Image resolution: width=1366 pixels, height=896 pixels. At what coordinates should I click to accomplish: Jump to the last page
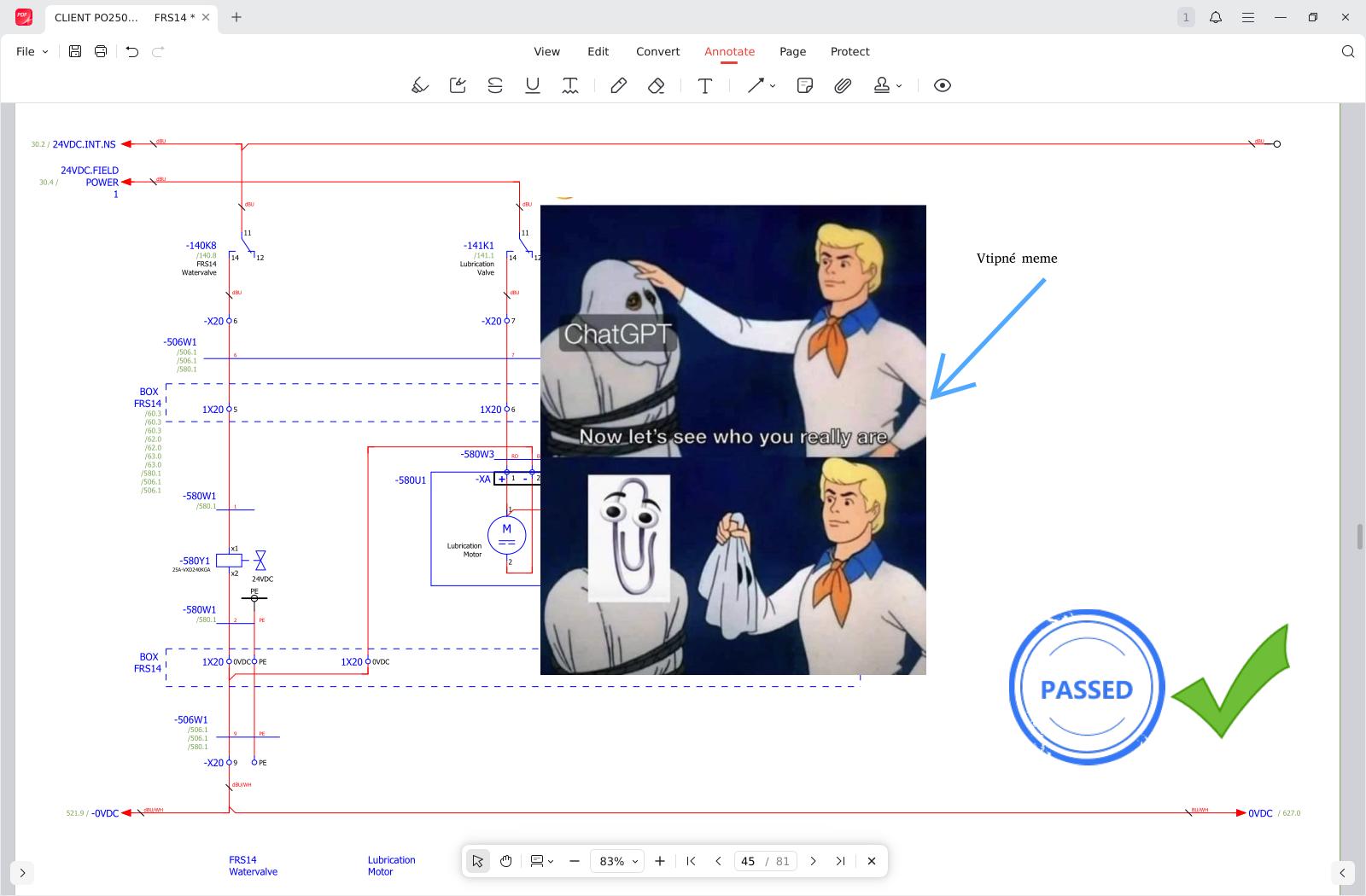pos(841,861)
